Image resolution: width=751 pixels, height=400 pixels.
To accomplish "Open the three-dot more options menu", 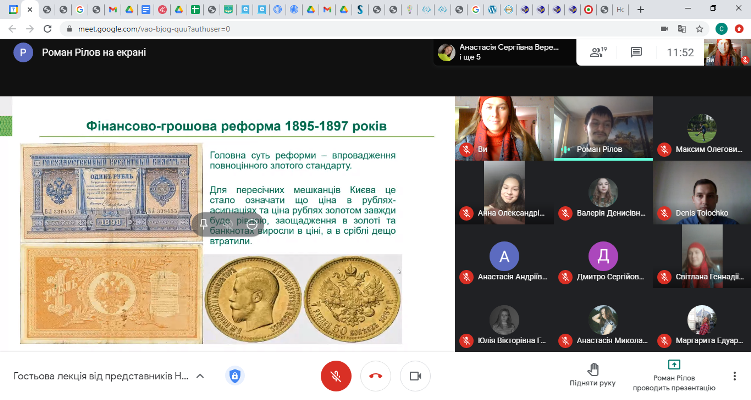I will tap(734, 376).
